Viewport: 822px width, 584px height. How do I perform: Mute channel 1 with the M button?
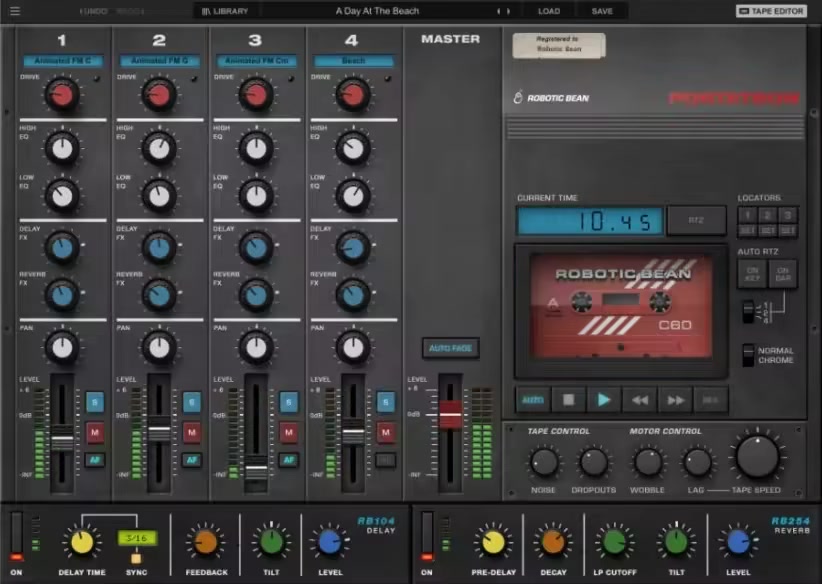[x=95, y=432]
